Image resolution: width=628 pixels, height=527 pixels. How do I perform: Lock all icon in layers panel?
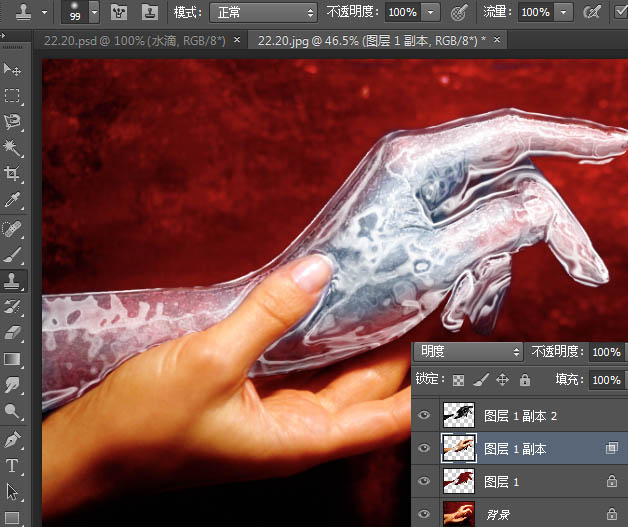pos(525,380)
